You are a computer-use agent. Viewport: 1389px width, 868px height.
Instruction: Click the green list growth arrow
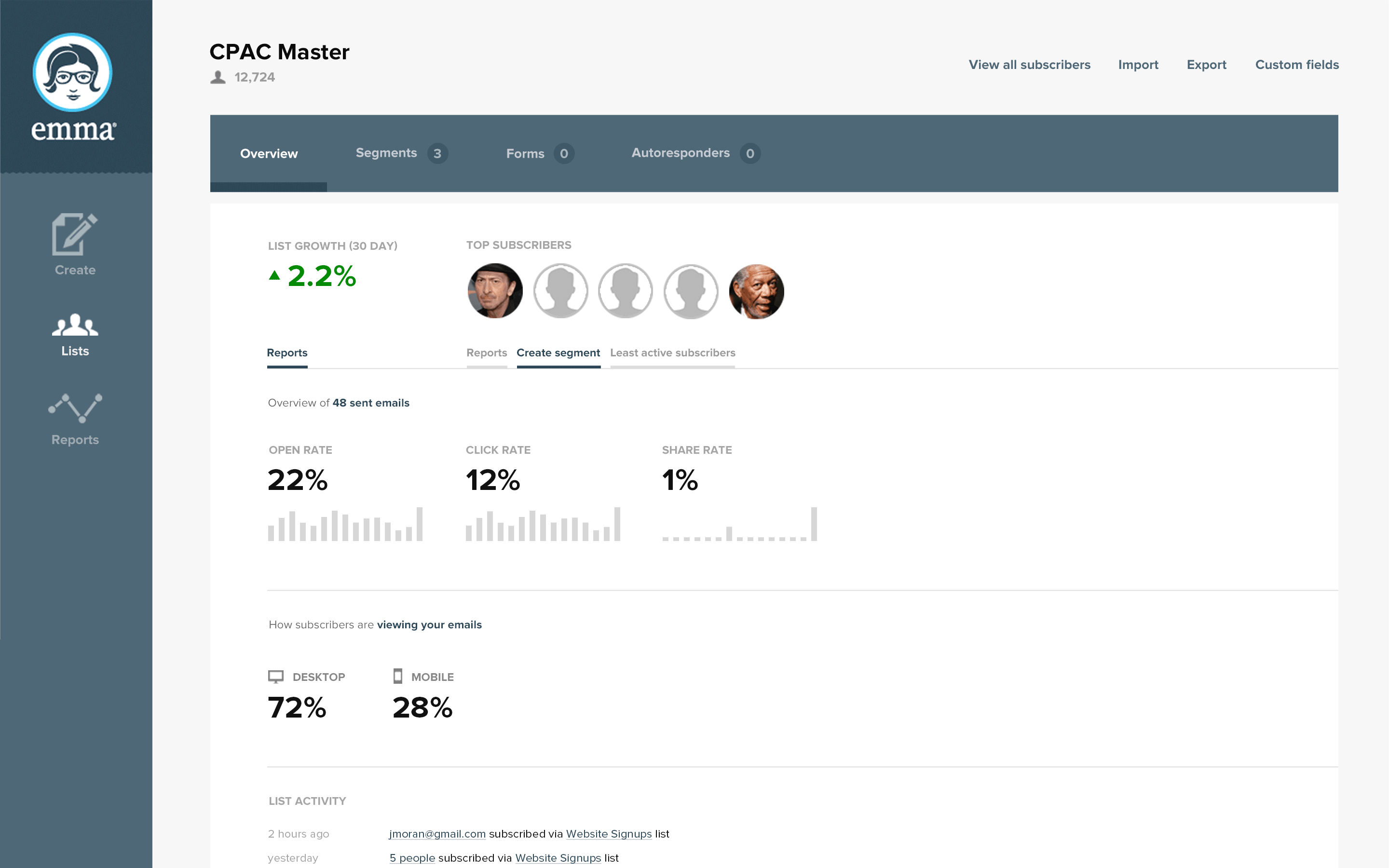[275, 275]
